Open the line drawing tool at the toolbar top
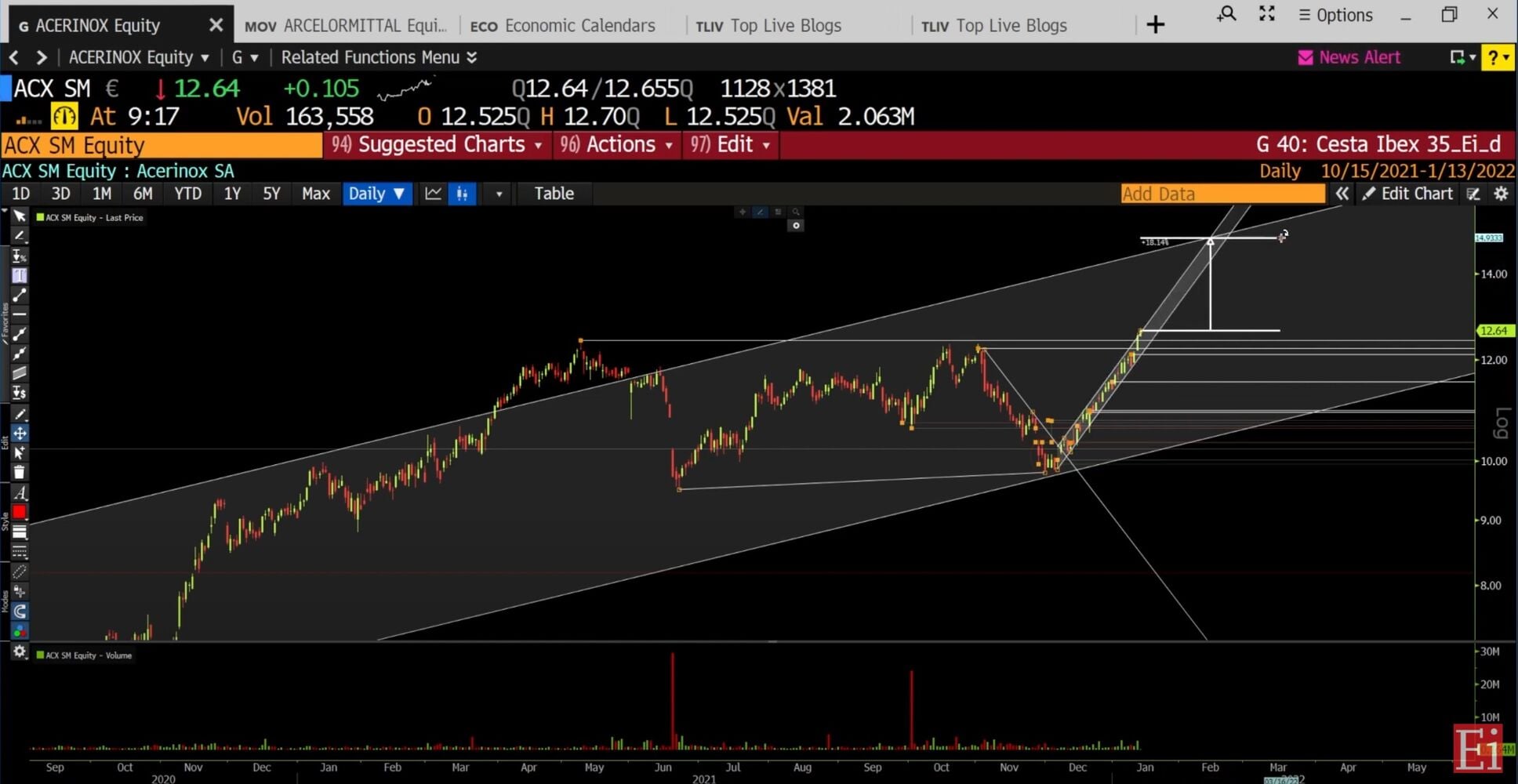Viewport: 1518px width, 784px height. tap(20, 235)
